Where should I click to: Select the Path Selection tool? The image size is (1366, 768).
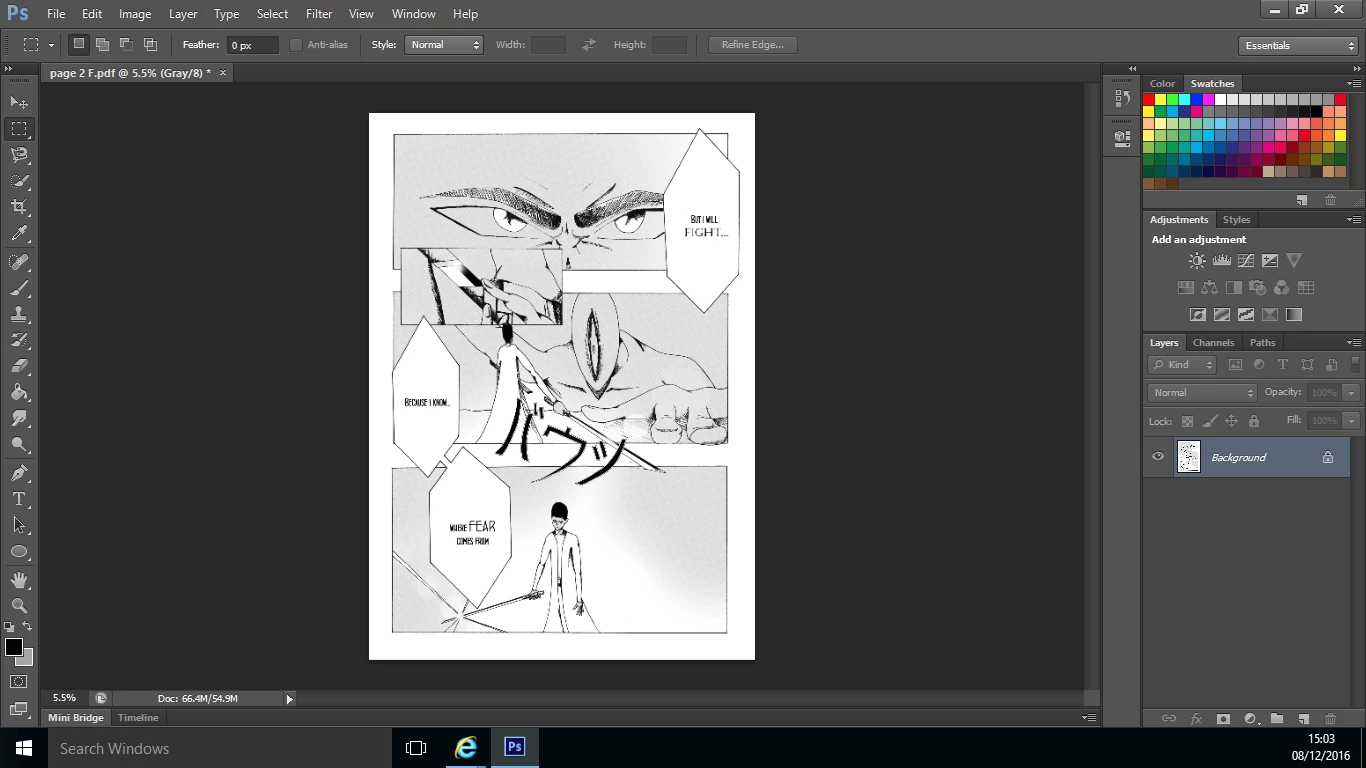tap(19, 525)
